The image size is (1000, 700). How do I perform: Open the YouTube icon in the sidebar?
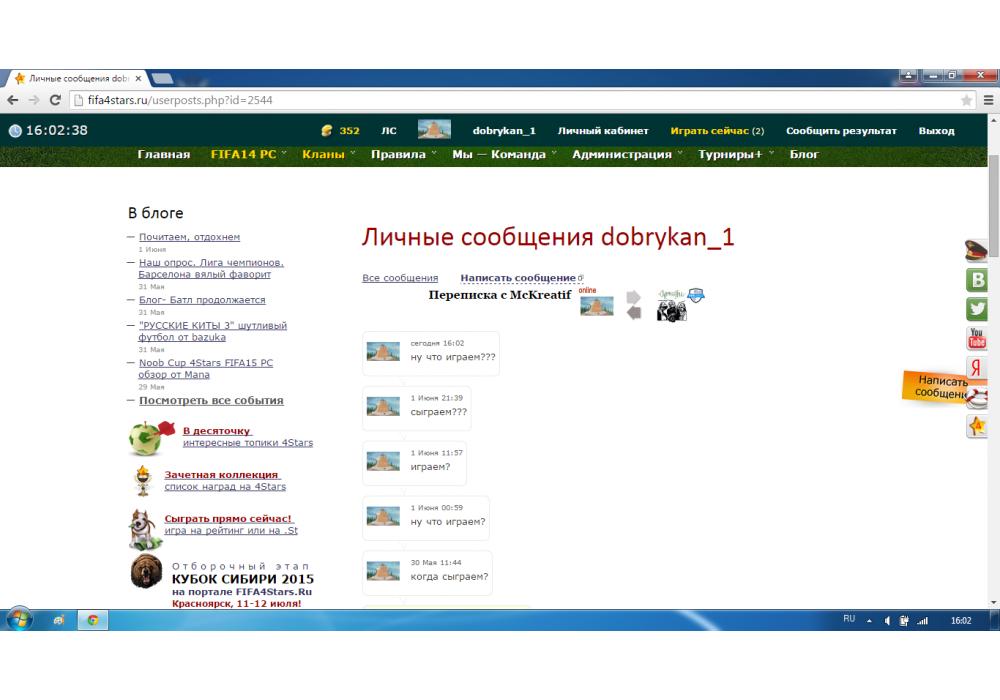[x=977, y=338]
